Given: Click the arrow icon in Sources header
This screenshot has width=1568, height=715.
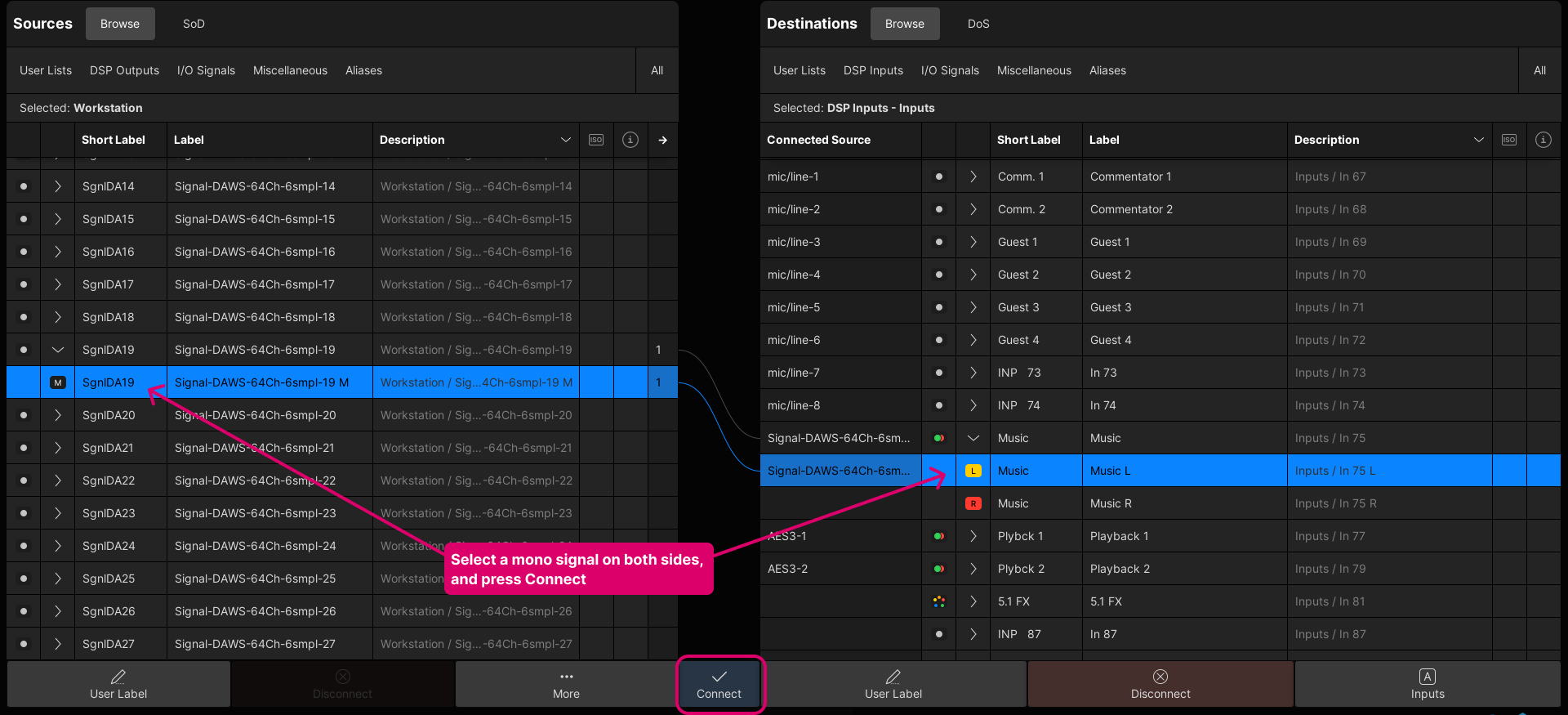Looking at the screenshot, I should pos(663,140).
